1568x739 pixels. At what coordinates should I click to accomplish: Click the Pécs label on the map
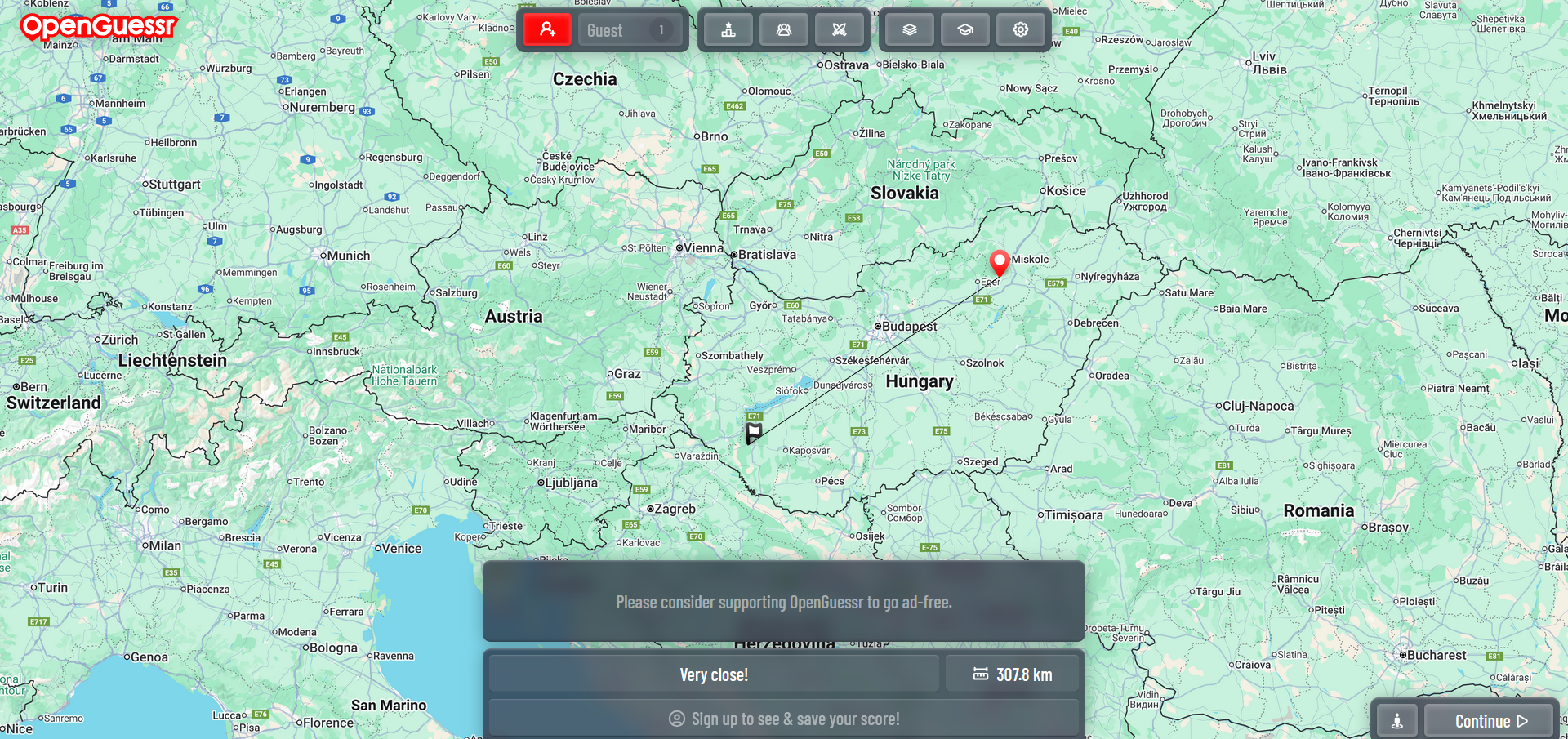[832, 481]
